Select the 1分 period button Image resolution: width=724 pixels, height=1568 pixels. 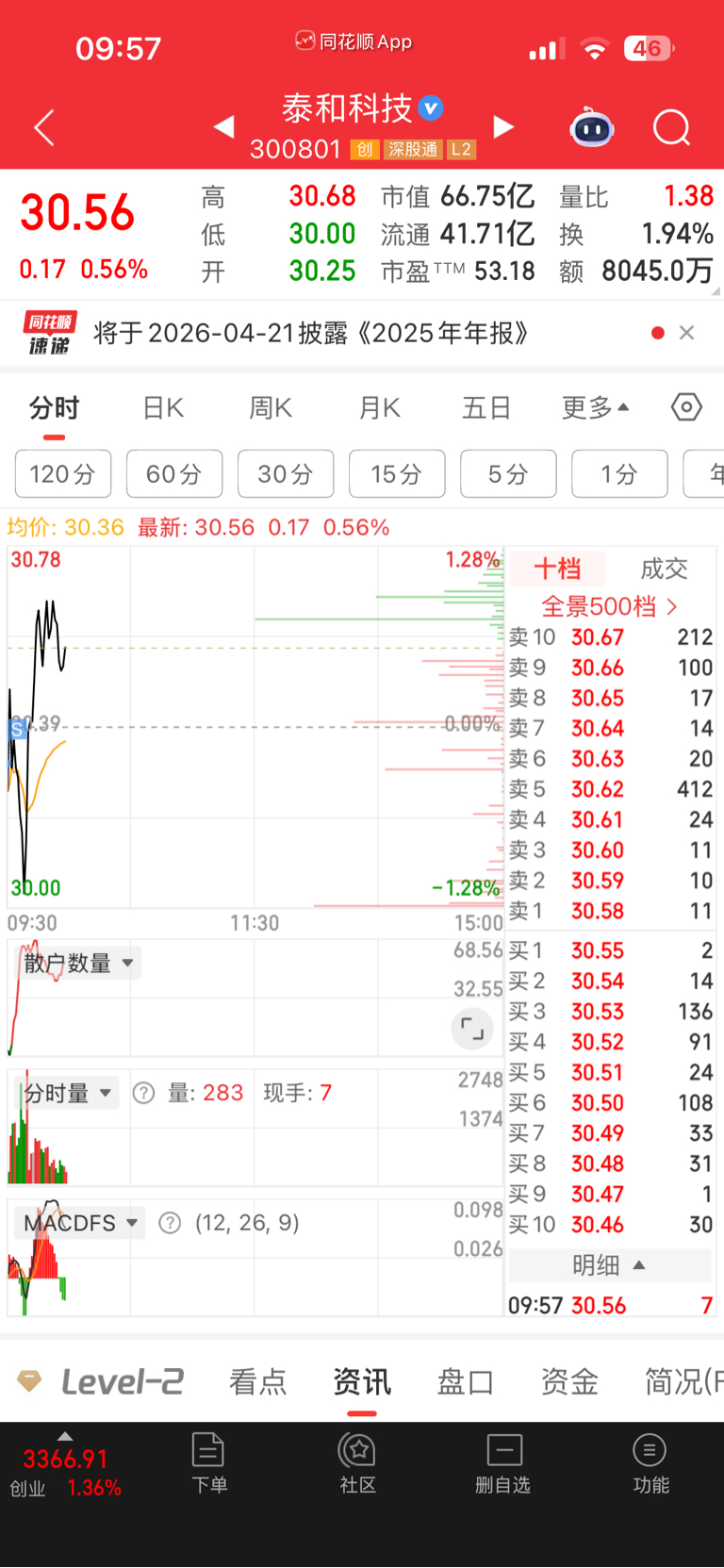[619, 473]
